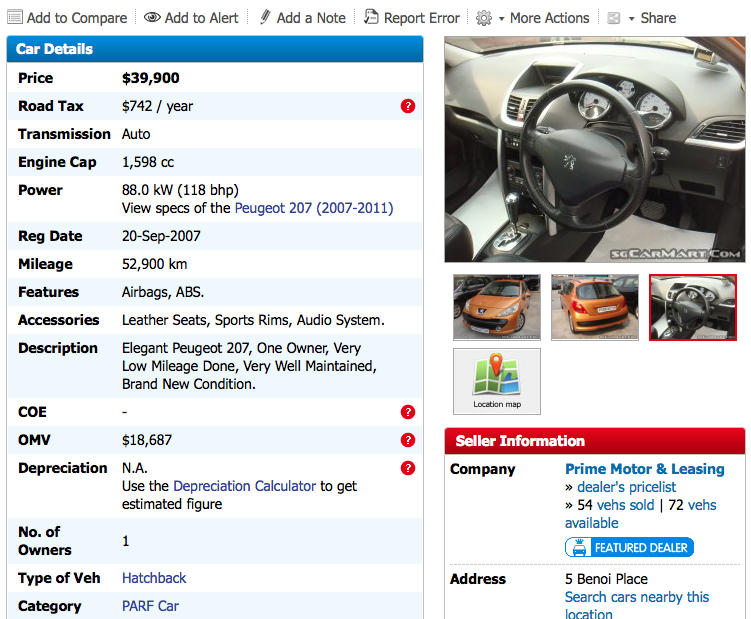Viewport: 751px width, 619px height.
Task: Click the mileage 52,900 km
Action: 154,264
